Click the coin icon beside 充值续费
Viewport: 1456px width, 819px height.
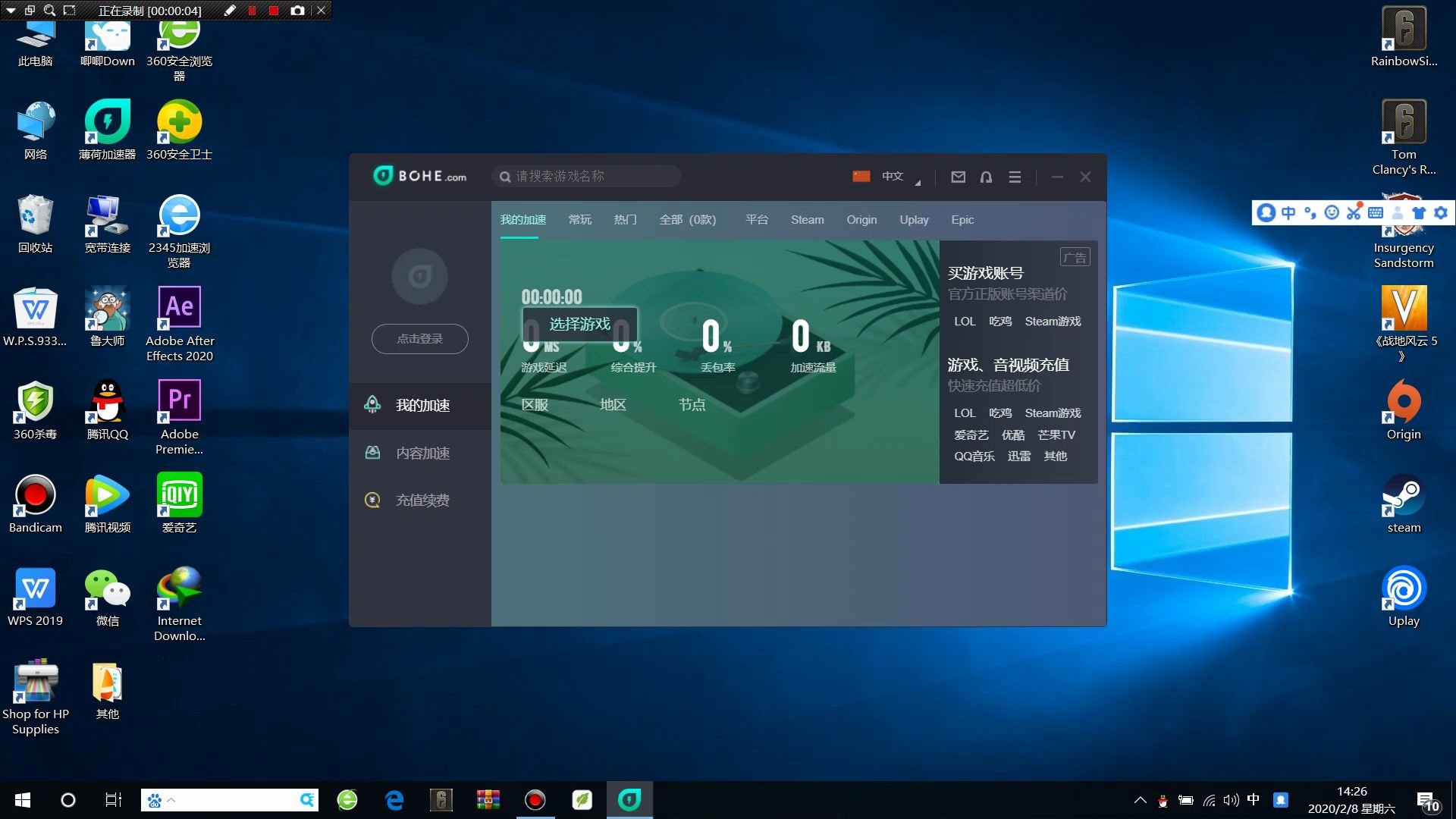point(372,500)
